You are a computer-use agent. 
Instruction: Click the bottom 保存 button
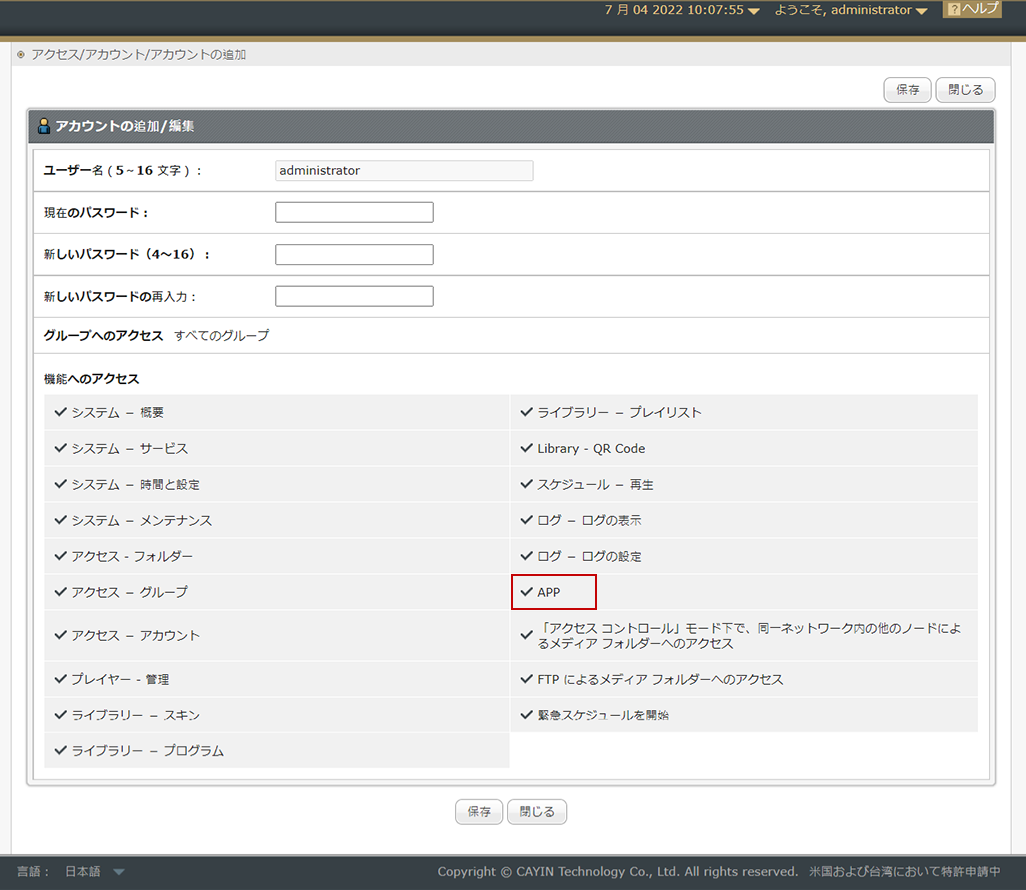[479, 811]
